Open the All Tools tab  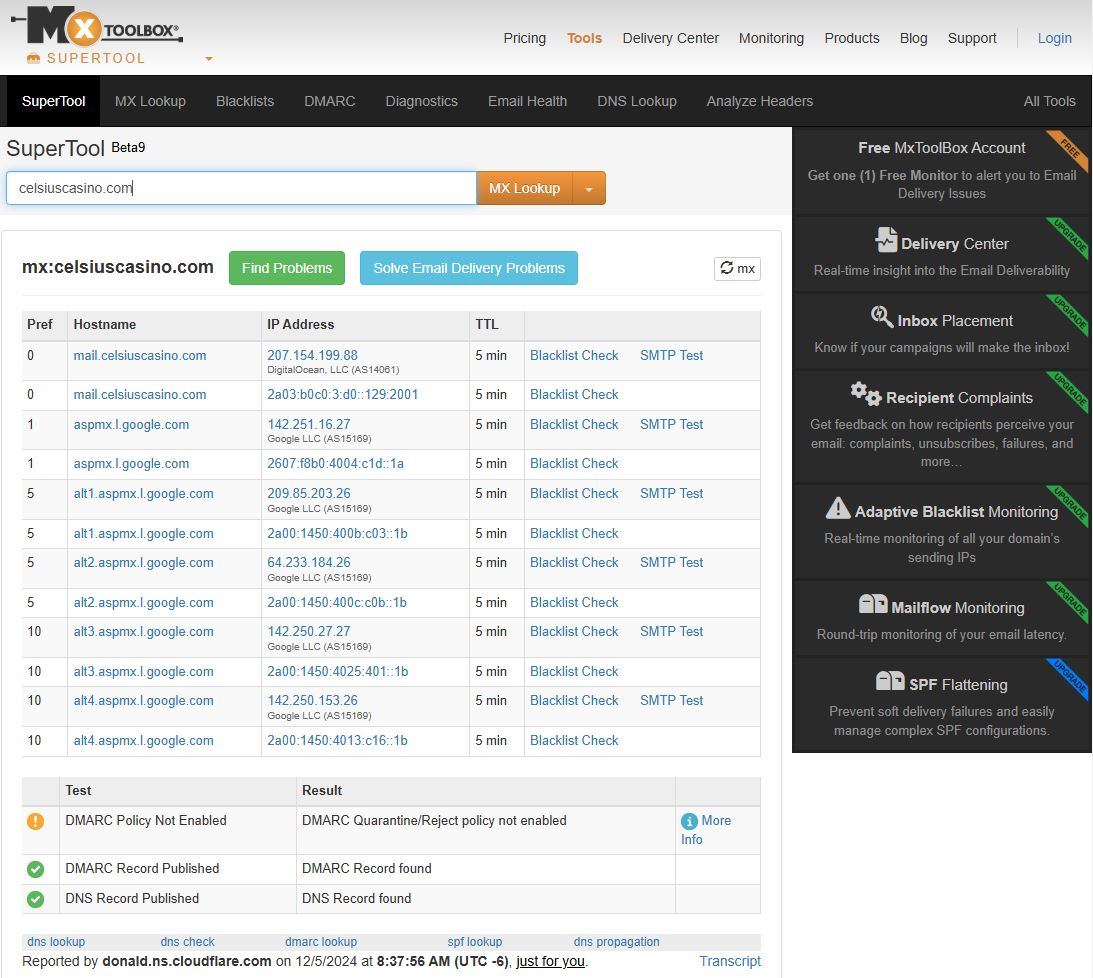[1049, 101]
